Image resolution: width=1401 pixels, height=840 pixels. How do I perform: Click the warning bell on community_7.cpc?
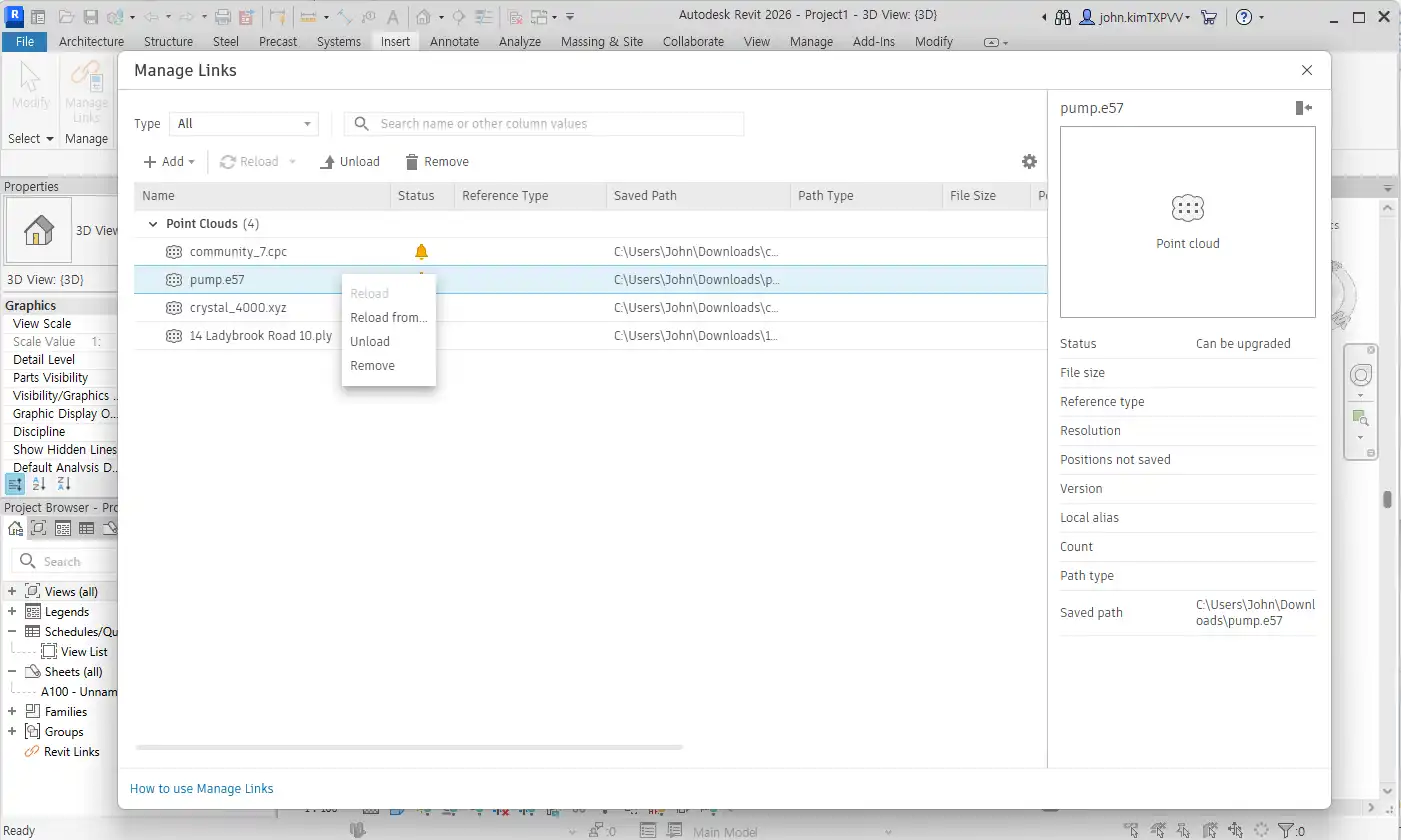click(421, 252)
